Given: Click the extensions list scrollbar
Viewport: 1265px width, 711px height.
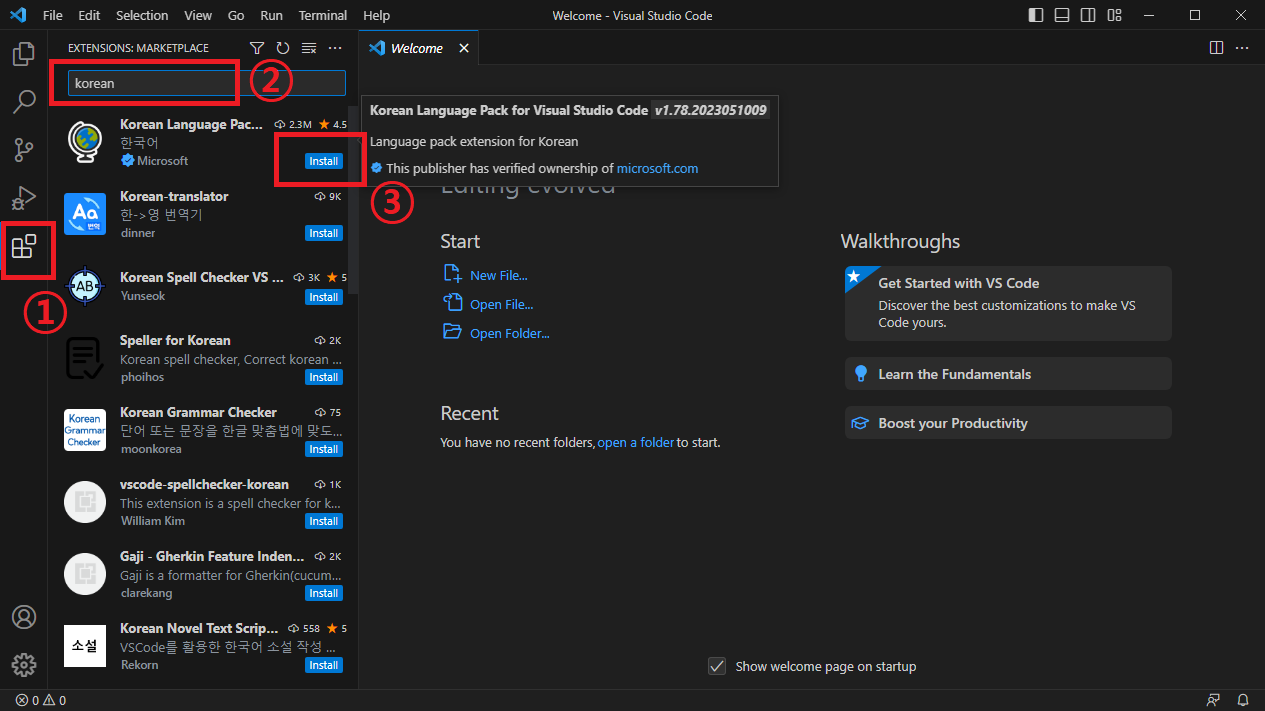Looking at the screenshot, I should click(354, 202).
